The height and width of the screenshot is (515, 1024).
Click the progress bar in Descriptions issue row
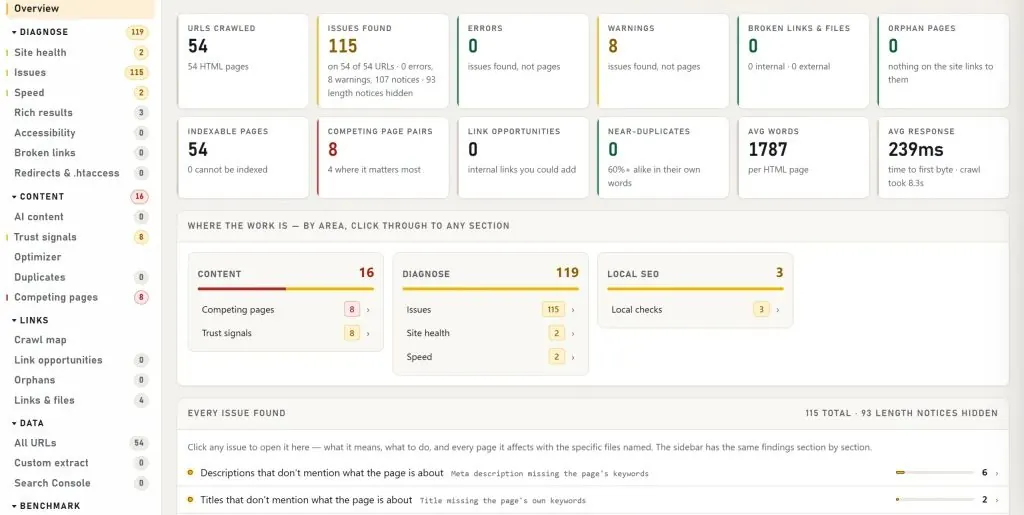click(935, 473)
